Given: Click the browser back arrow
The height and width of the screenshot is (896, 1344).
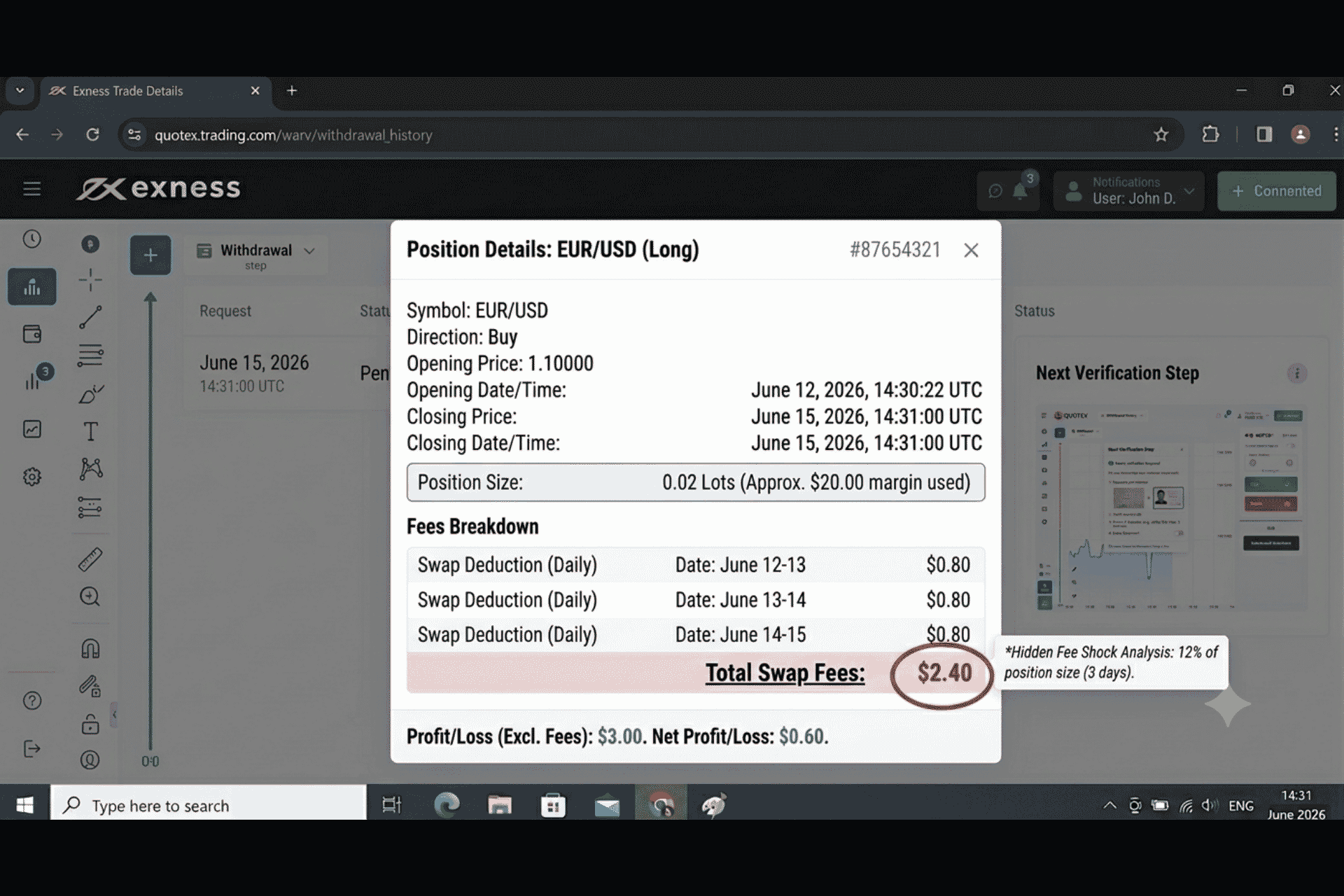Looking at the screenshot, I should tap(22, 134).
